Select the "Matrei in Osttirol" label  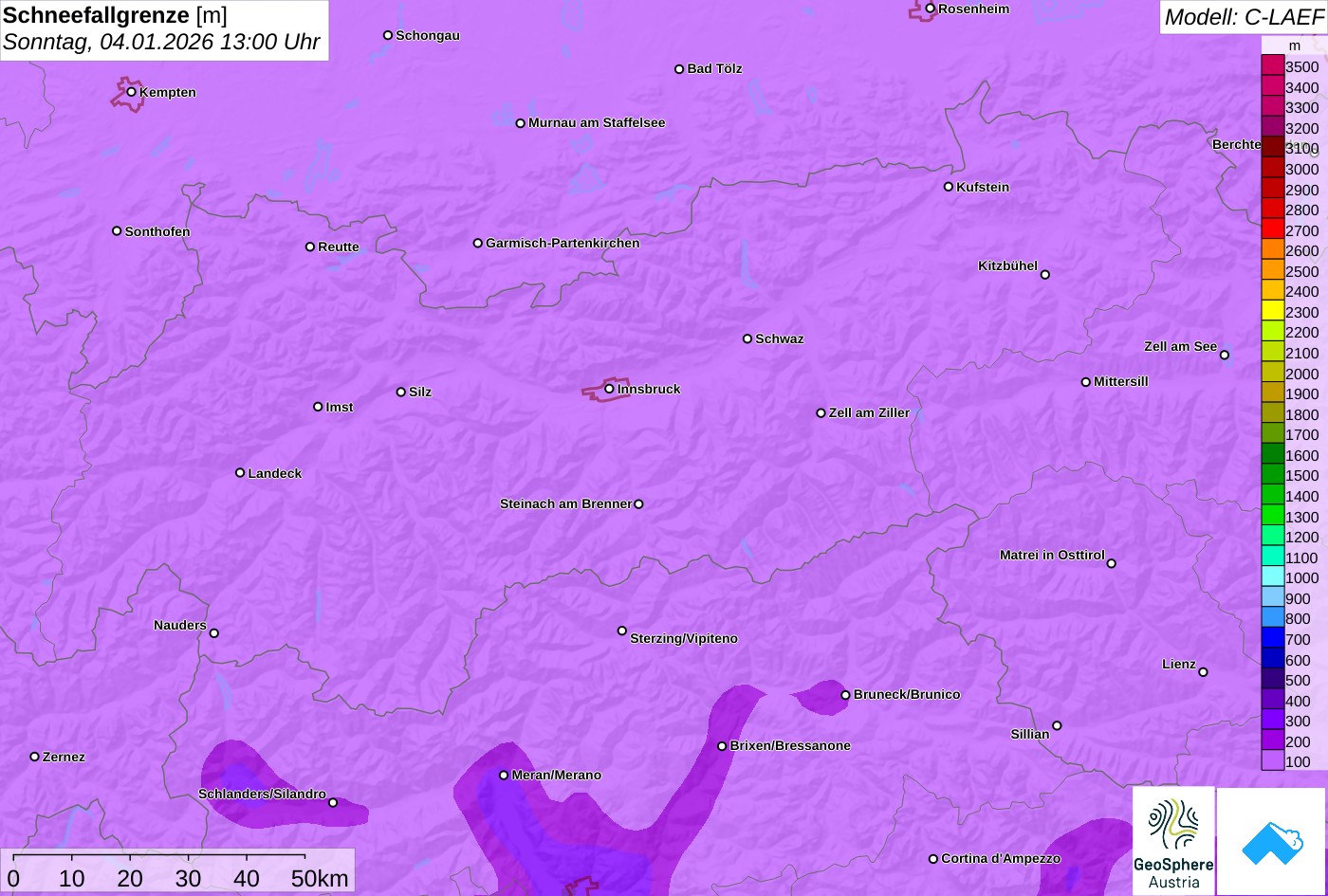tap(1052, 556)
